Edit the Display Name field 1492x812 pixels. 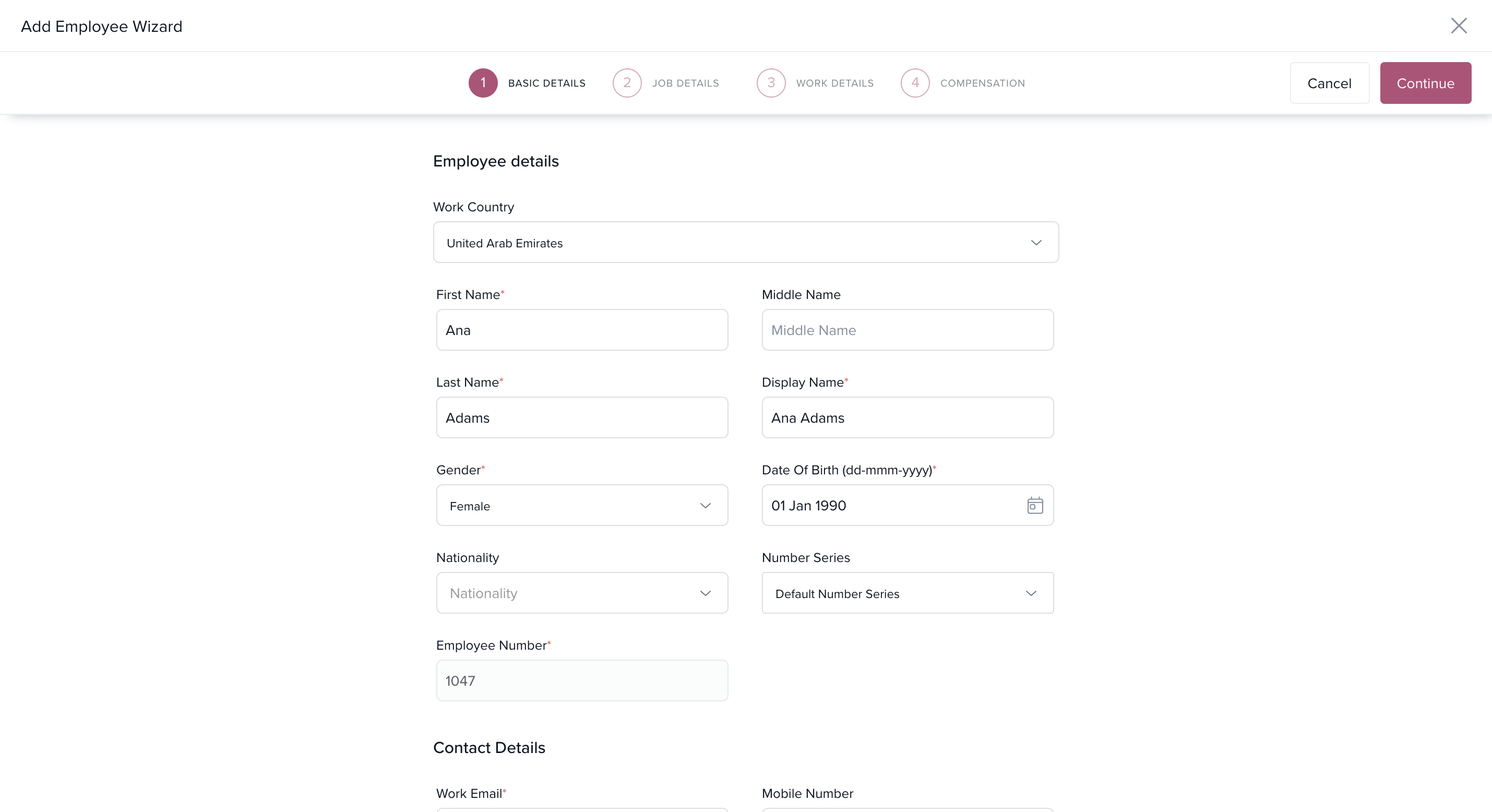(x=907, y=417)
